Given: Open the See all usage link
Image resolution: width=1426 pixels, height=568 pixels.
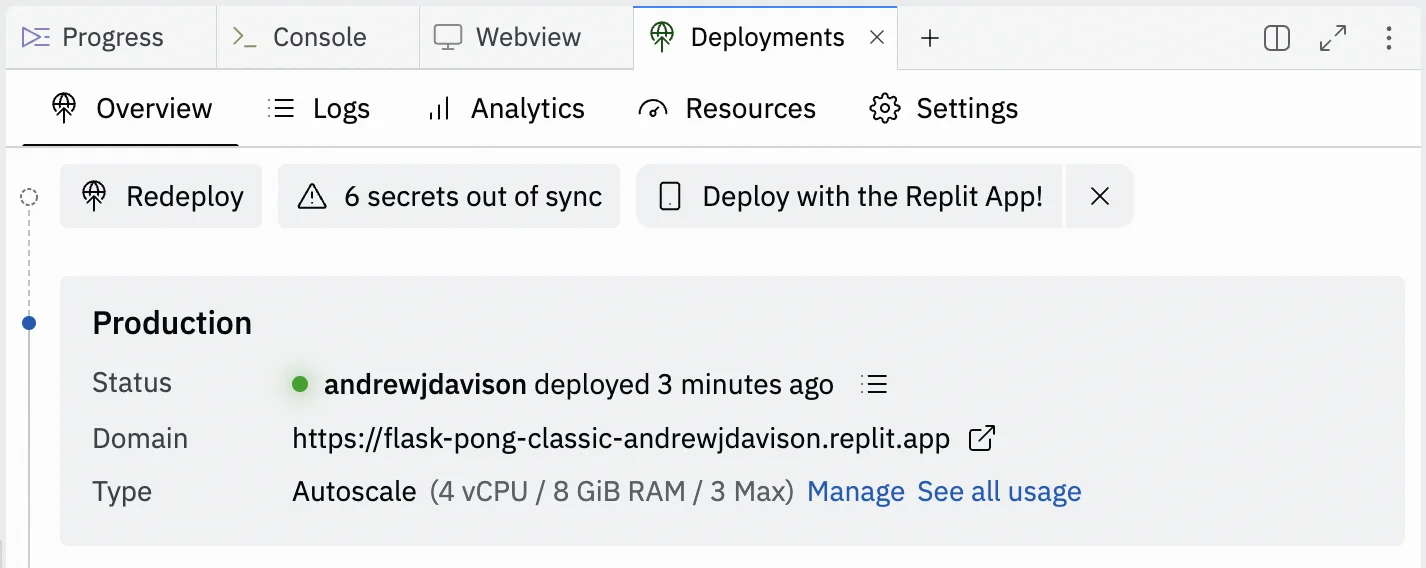Looking at the screenshot, I should [999, 492].
